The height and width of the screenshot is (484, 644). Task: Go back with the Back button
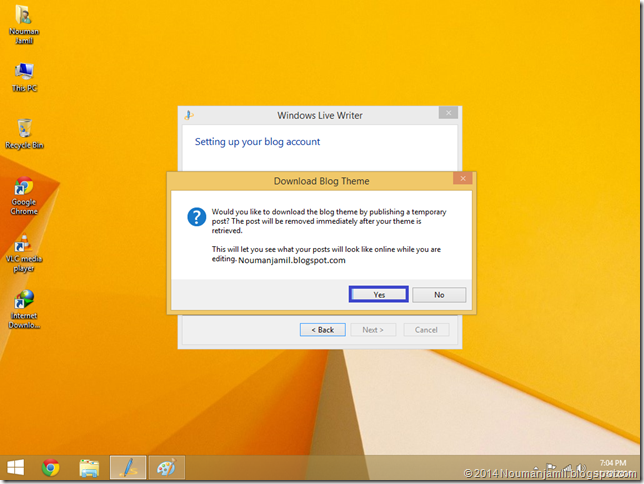coord(322,330)
